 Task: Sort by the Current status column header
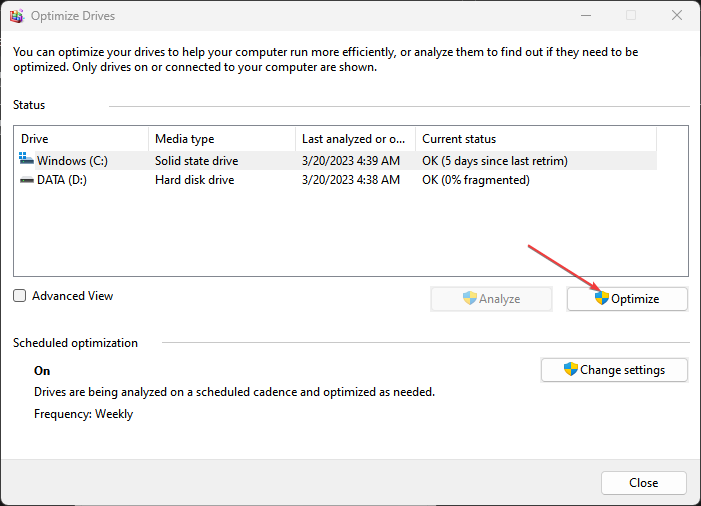pyautogui.click(x=536, y=139)
